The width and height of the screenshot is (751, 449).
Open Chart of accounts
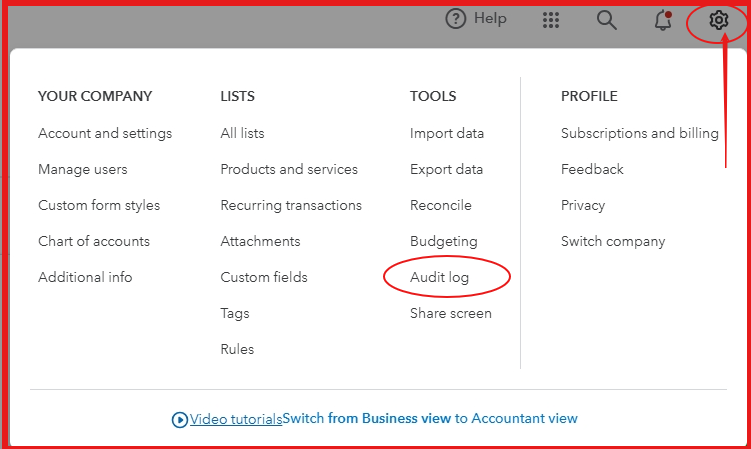94,241
